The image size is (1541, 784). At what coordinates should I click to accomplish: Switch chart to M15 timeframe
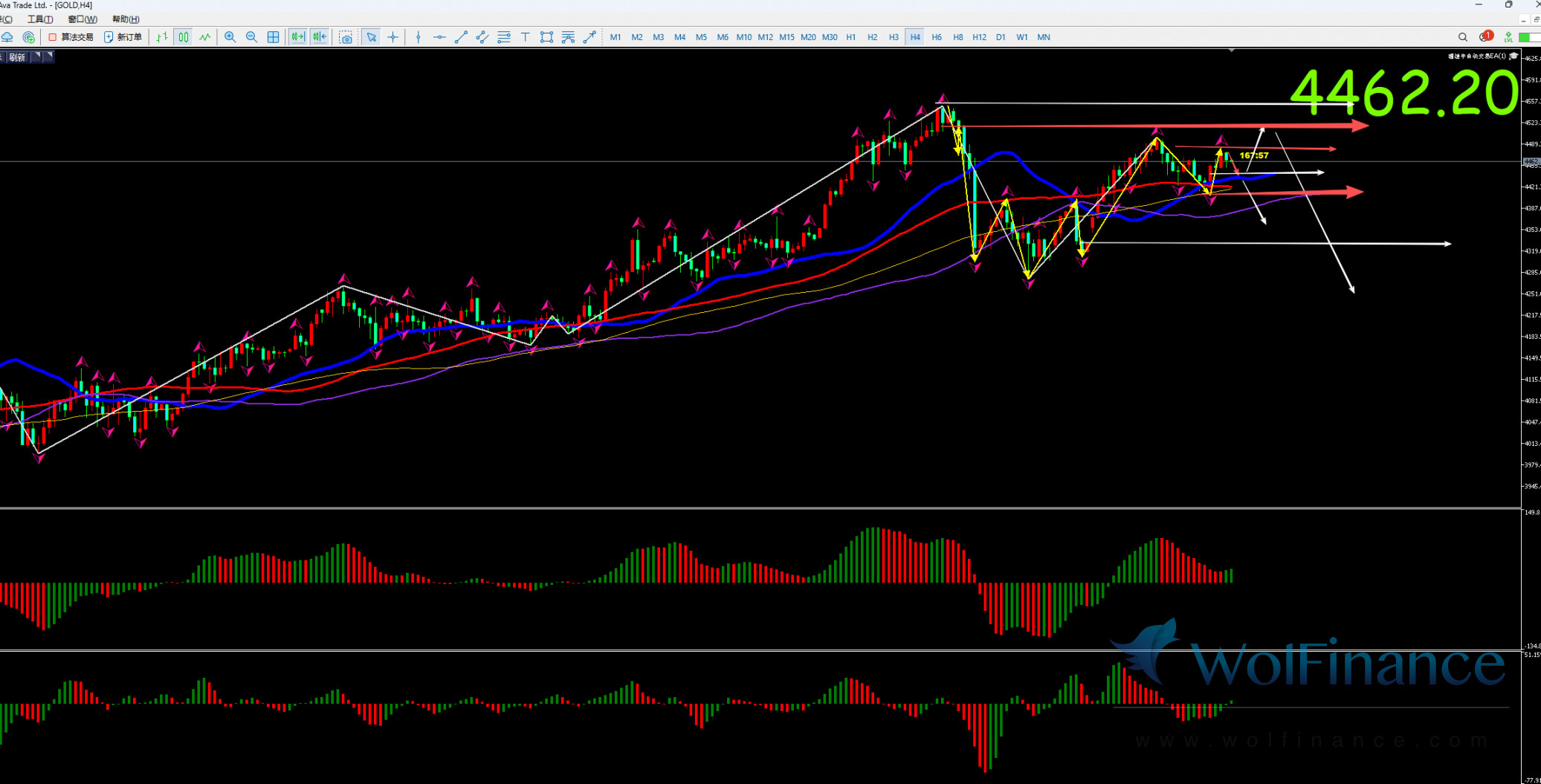click(x=786, y=37)
